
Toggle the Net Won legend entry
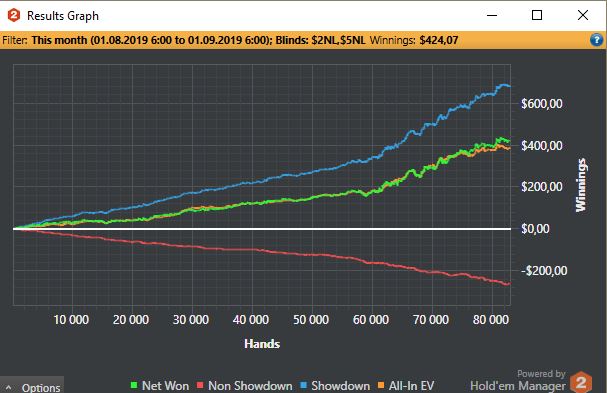(x=160, y=386)
